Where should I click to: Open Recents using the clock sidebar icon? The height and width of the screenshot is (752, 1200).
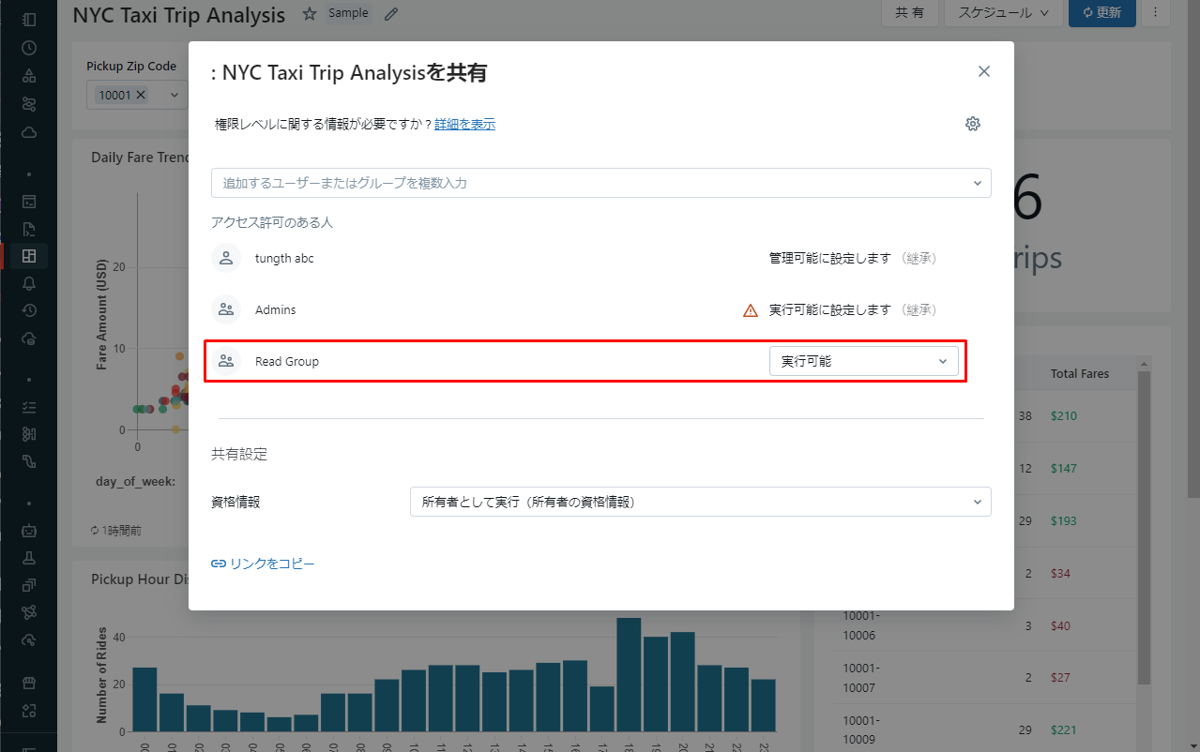(x=29, y=47)
